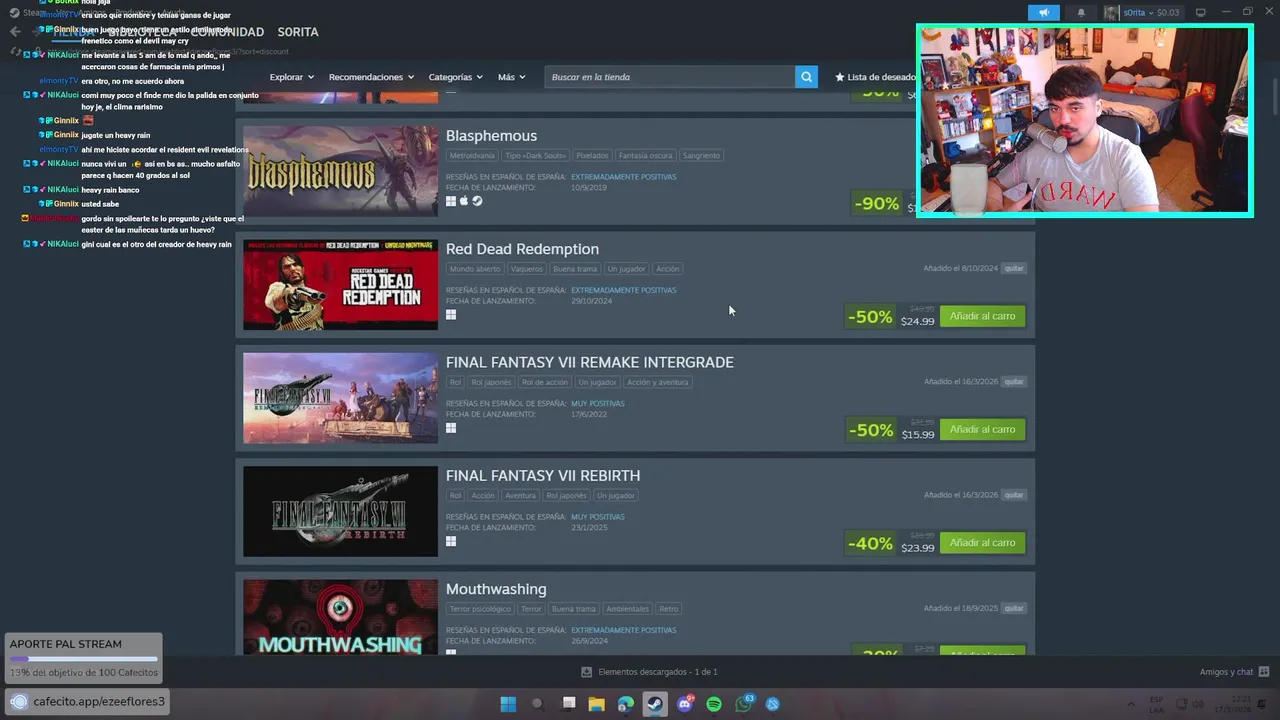
Task: Open REBIRTH MUY POSITIVAS reviews link
Action: point(598,517)
